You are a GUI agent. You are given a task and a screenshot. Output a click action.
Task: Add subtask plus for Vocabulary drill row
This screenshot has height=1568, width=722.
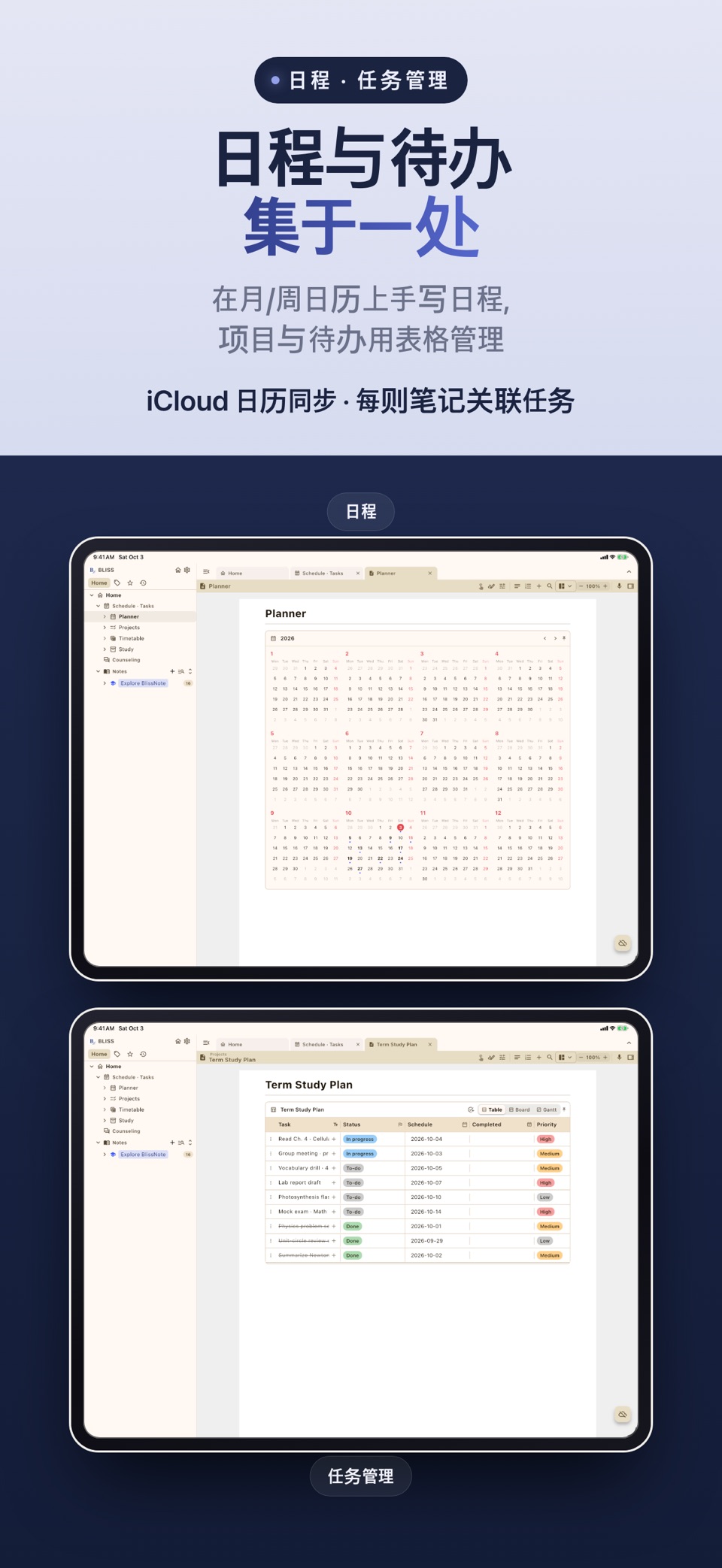pos(334,1168)
